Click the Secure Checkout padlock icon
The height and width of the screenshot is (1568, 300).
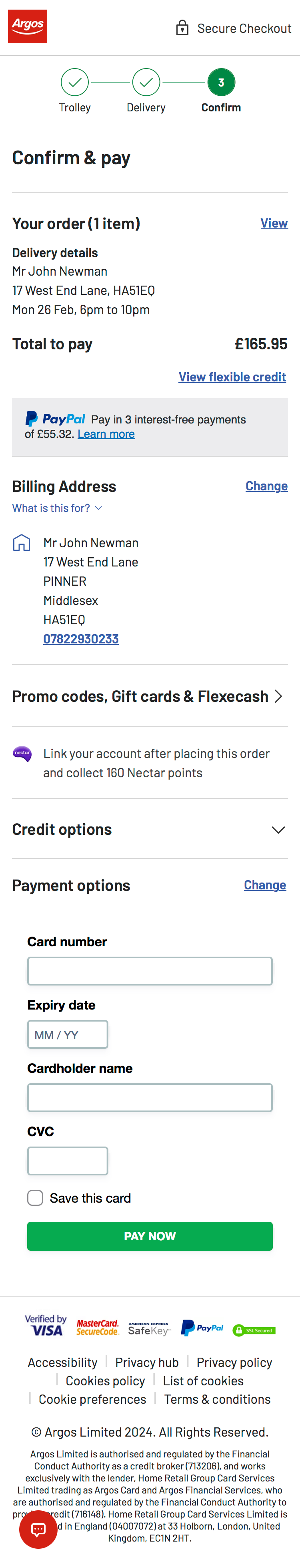(183, 27)
